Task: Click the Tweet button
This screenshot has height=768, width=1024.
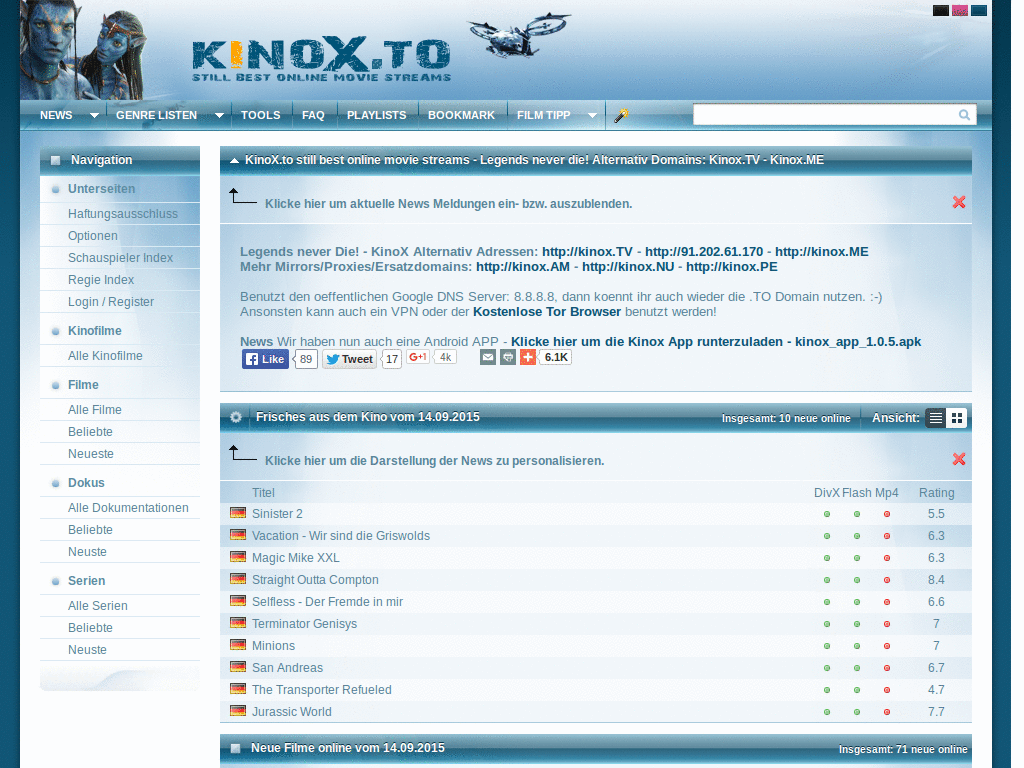Action: tap(349, 359)
